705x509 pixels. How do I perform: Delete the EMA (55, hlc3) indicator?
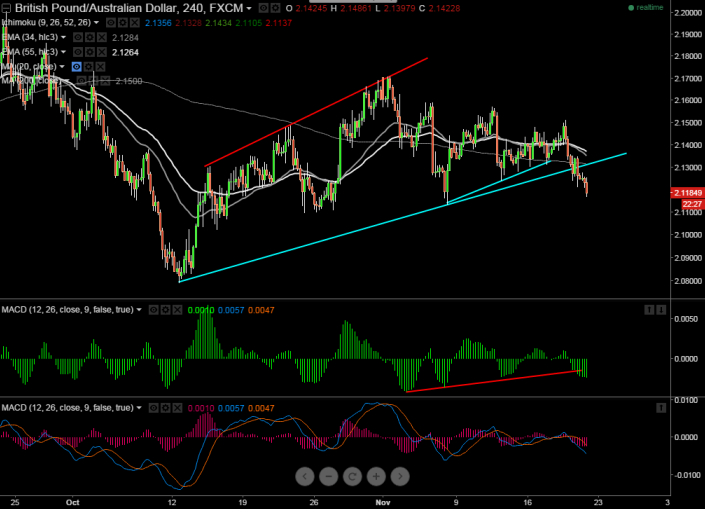(x=102, y=52)
